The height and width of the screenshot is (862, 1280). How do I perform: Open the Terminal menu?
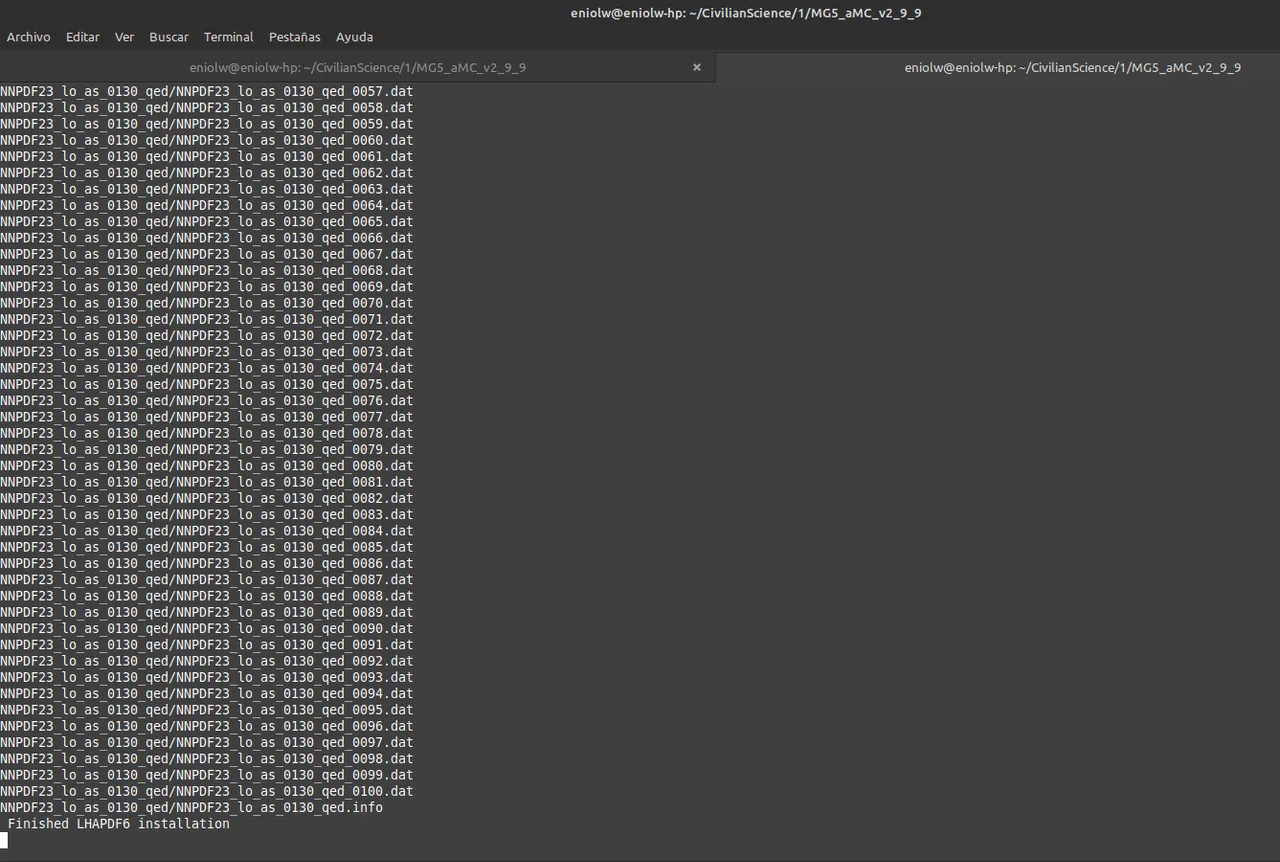pos(228,37)
